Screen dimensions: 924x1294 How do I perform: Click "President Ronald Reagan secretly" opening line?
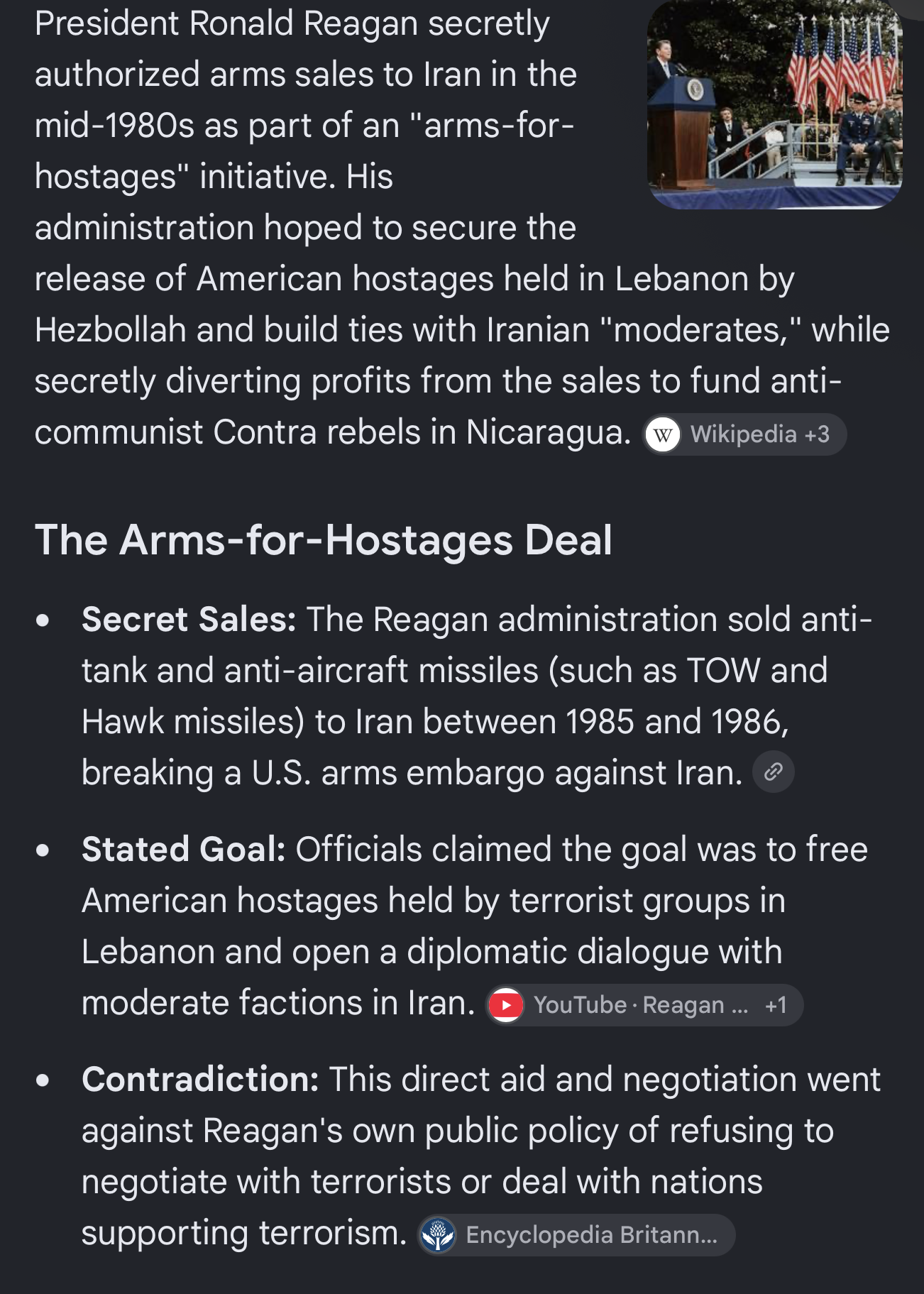[292, 24]
